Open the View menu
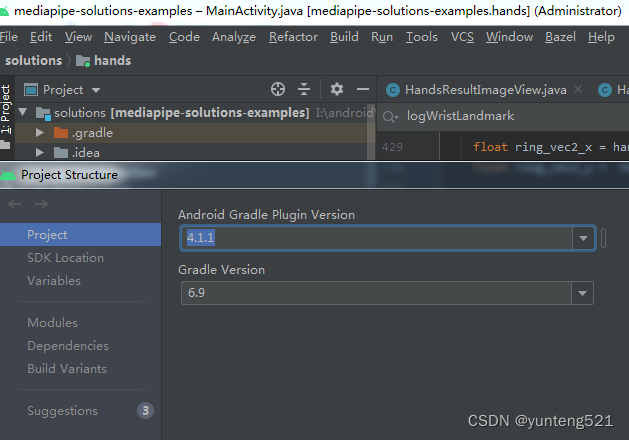Viewport: 629px width, 440px height. point(78,37)
